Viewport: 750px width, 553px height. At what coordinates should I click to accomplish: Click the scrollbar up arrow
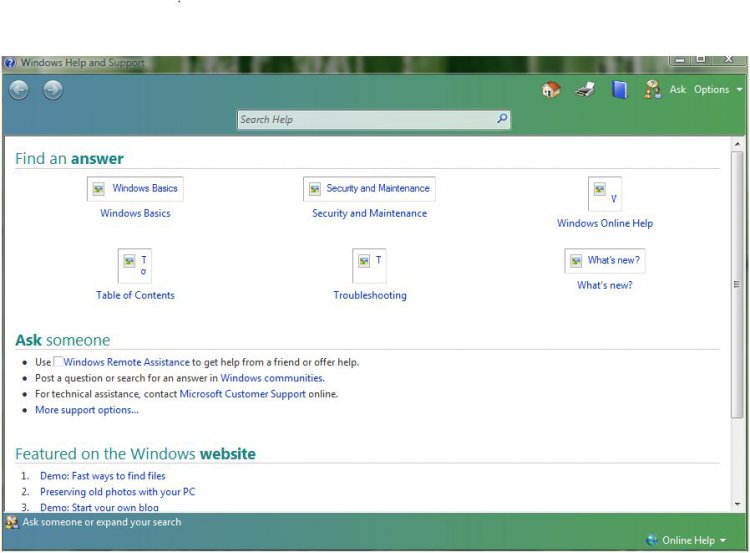[x=738, y=144]
